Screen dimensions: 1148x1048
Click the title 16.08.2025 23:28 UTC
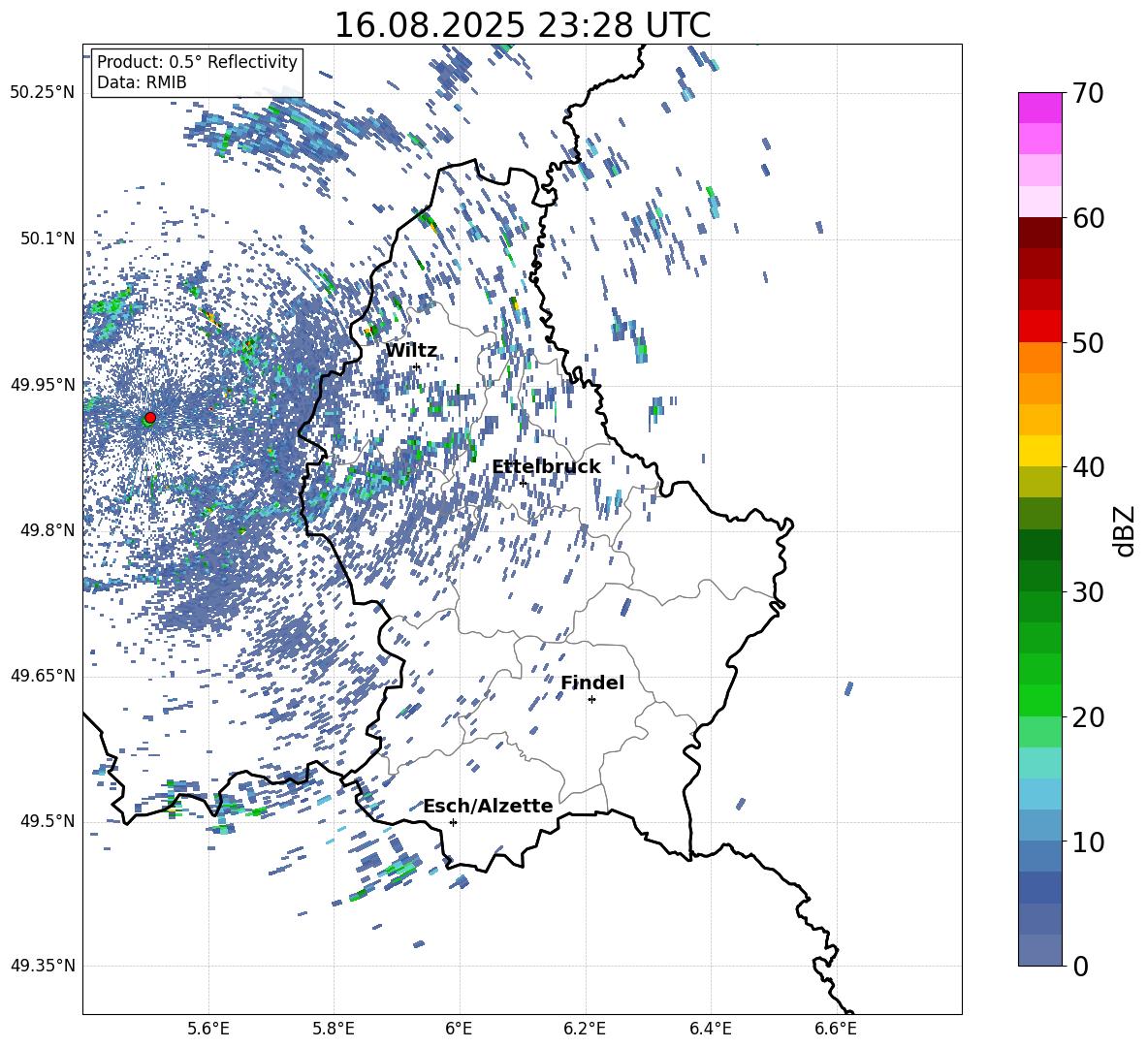pos(523,25)
